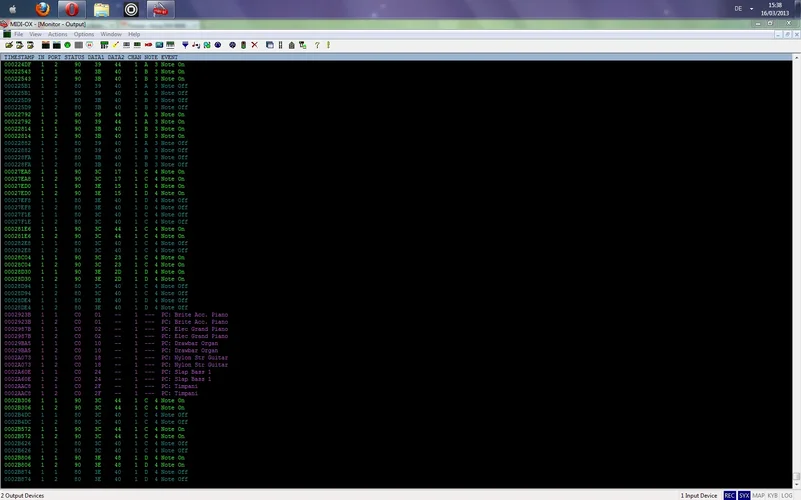Click the scrollbar up arrow at top right
Viewport: 801px width, 500px height.
(796, 57)
